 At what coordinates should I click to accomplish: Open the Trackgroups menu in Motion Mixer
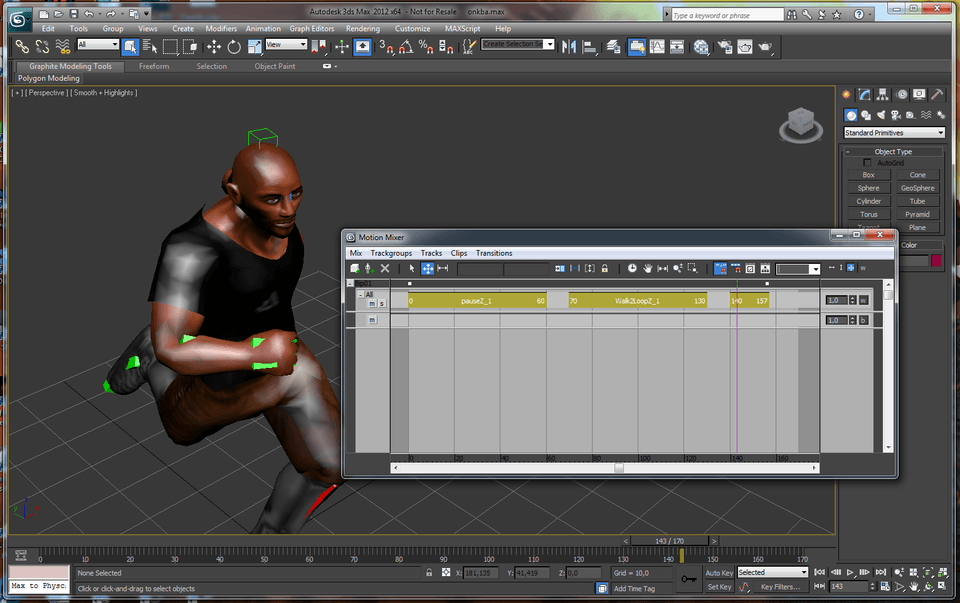pos(391,253)
